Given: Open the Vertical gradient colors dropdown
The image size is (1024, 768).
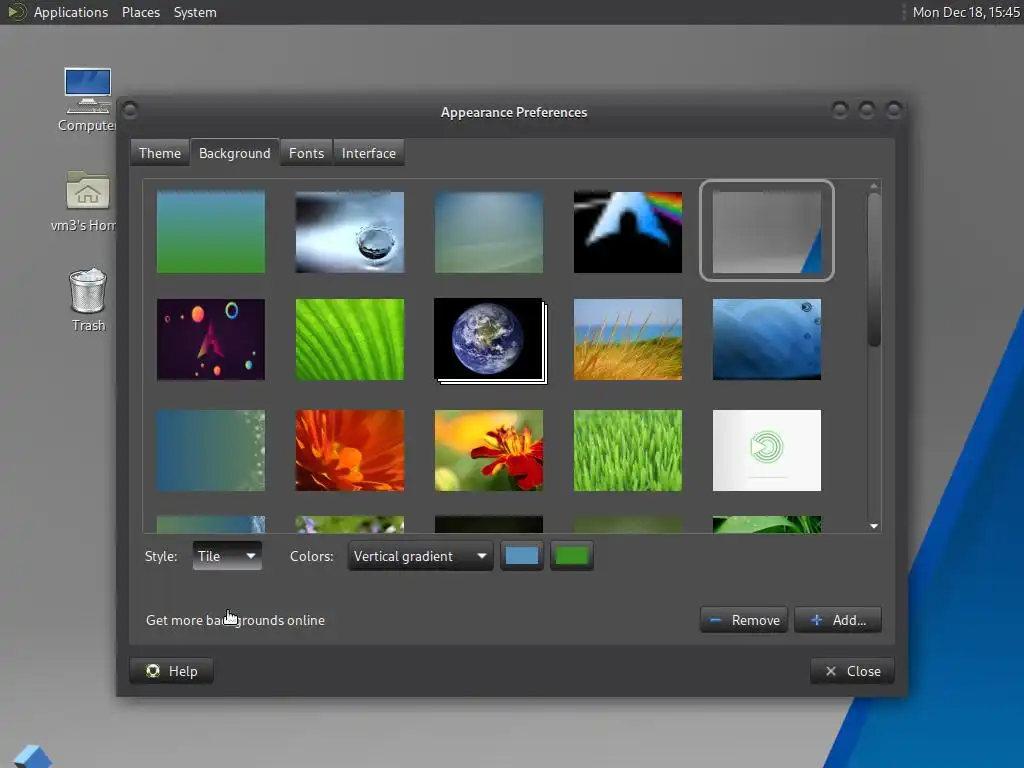Looking at the screenshot, I should tap(421, 556).
